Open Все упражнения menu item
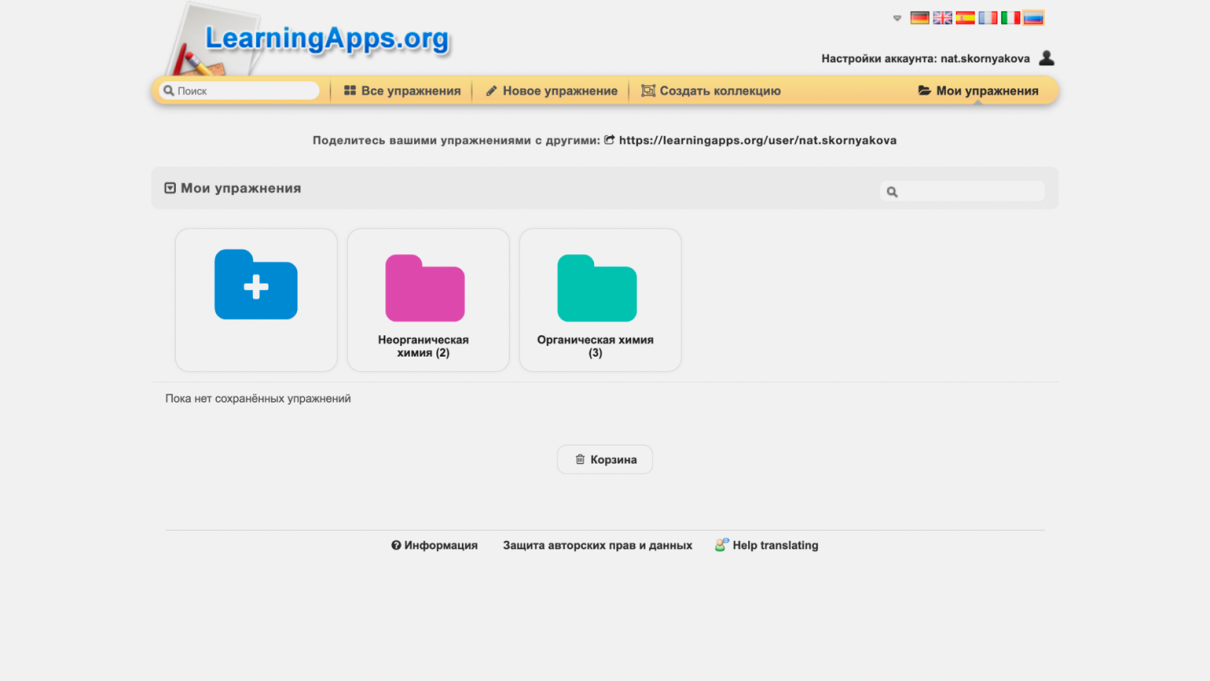1210x681 pixels. 402,91
